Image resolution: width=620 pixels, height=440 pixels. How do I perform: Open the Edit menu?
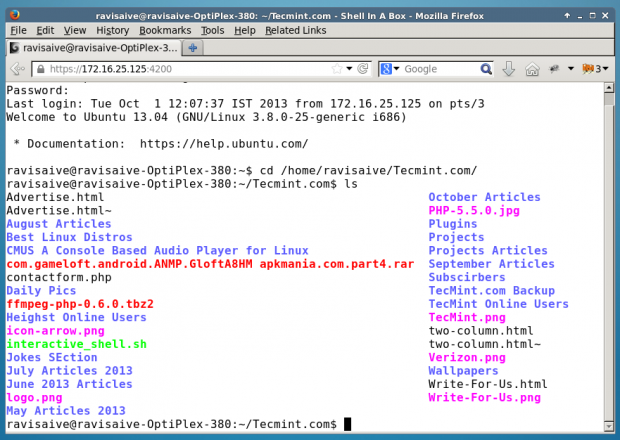tap(45, 30)
